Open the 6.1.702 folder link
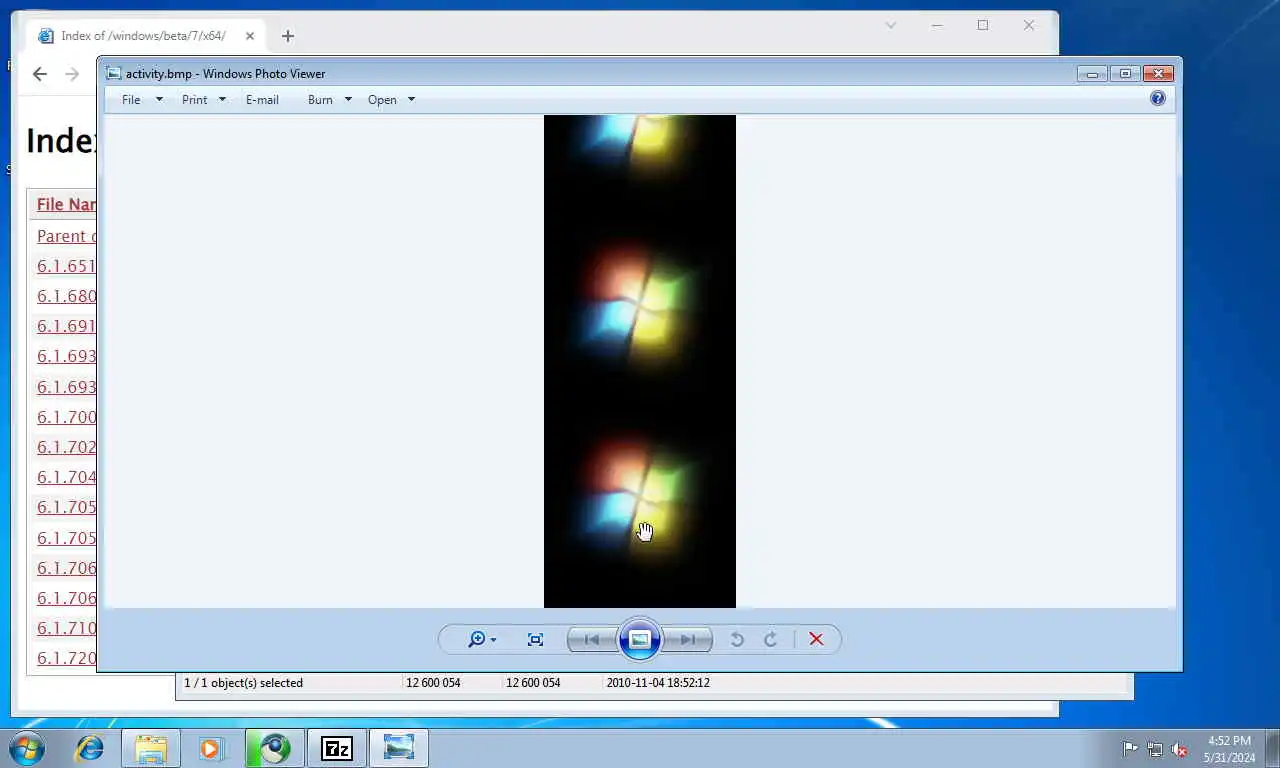 click(x=67, y=447)
